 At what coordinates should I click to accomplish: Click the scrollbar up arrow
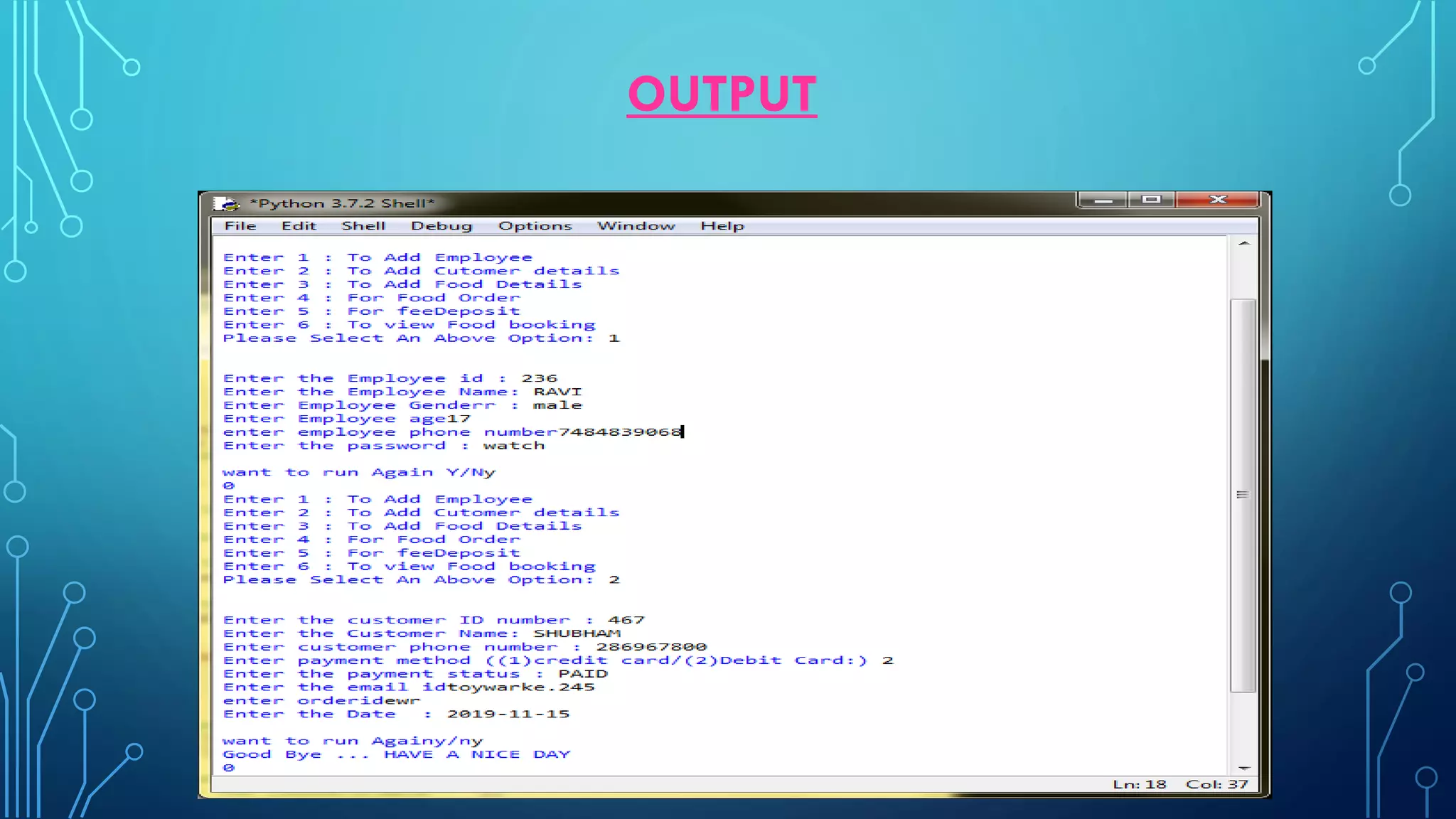click(x=1243, y=244)
